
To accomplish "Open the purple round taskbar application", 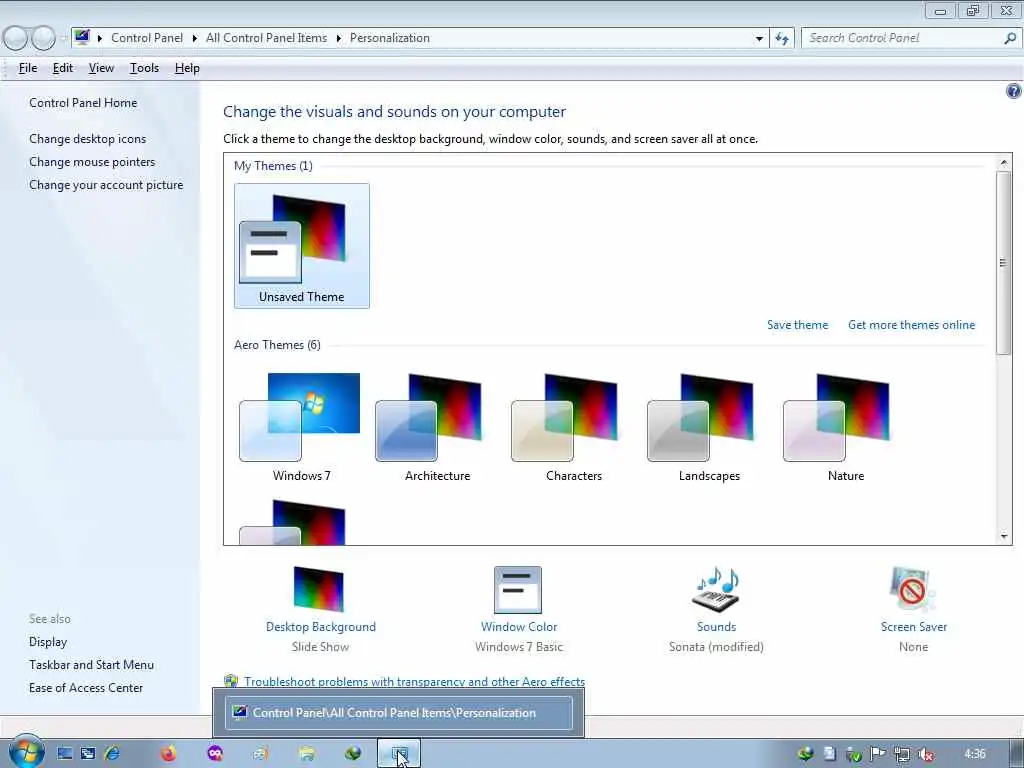I will [x=215, y=754].
